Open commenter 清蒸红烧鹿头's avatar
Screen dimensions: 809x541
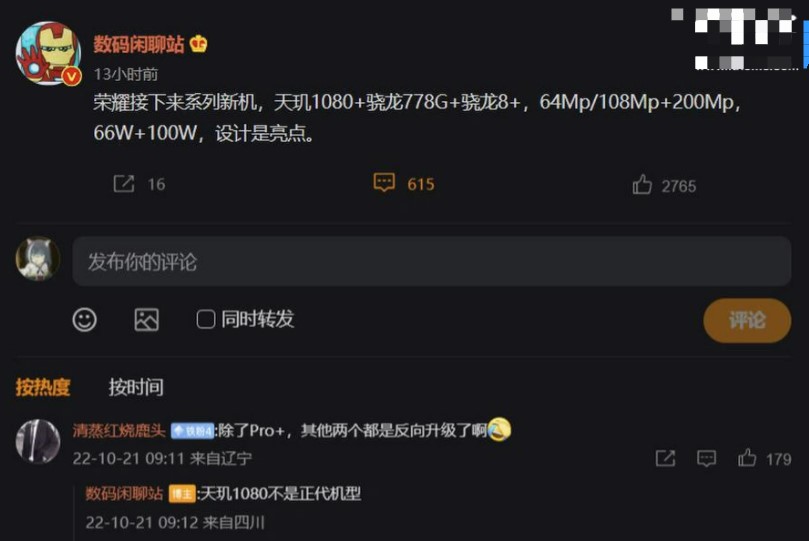point(38,441)
